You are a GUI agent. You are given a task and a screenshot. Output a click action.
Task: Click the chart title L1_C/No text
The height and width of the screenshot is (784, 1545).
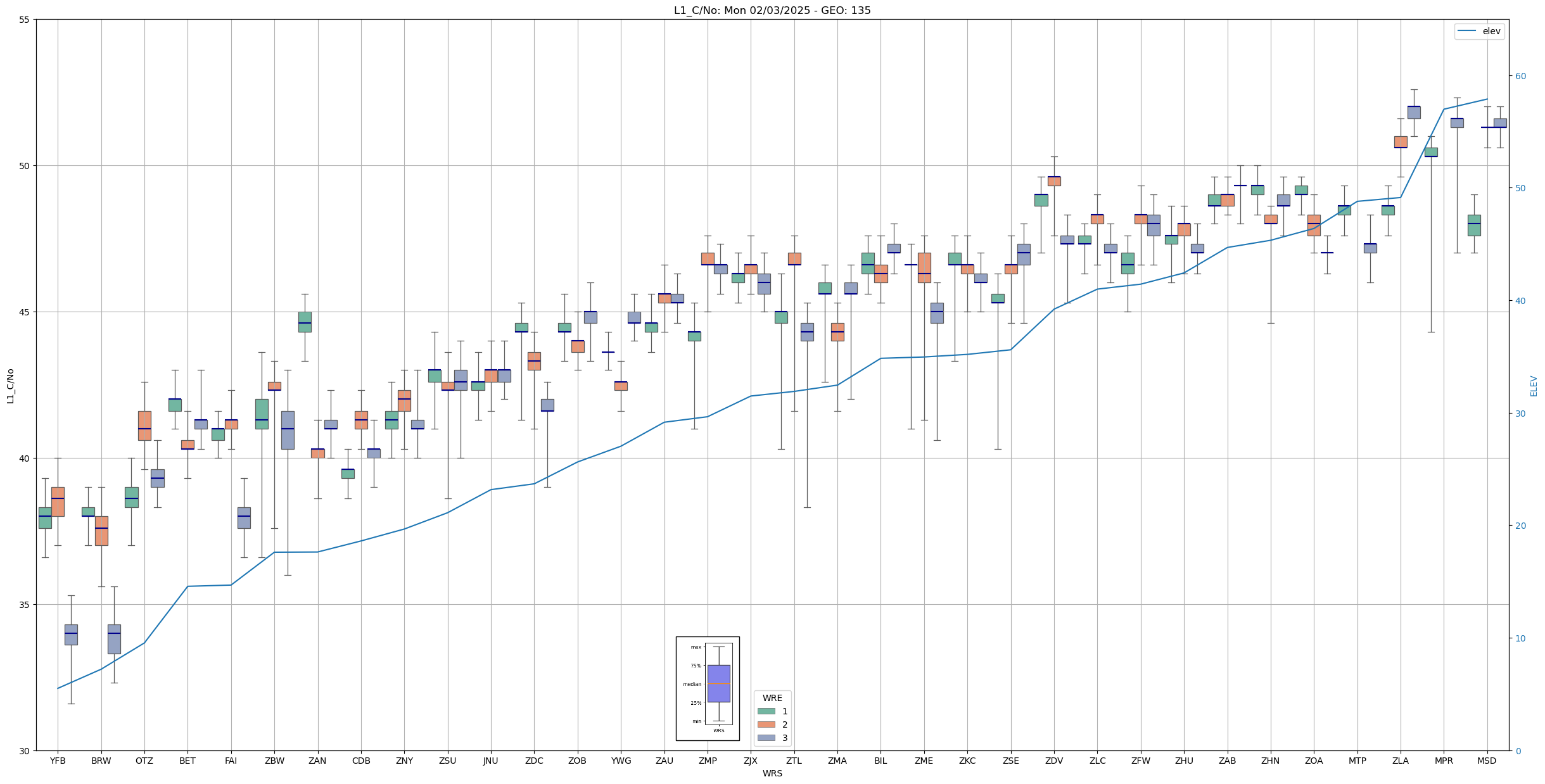click(772, 10)
